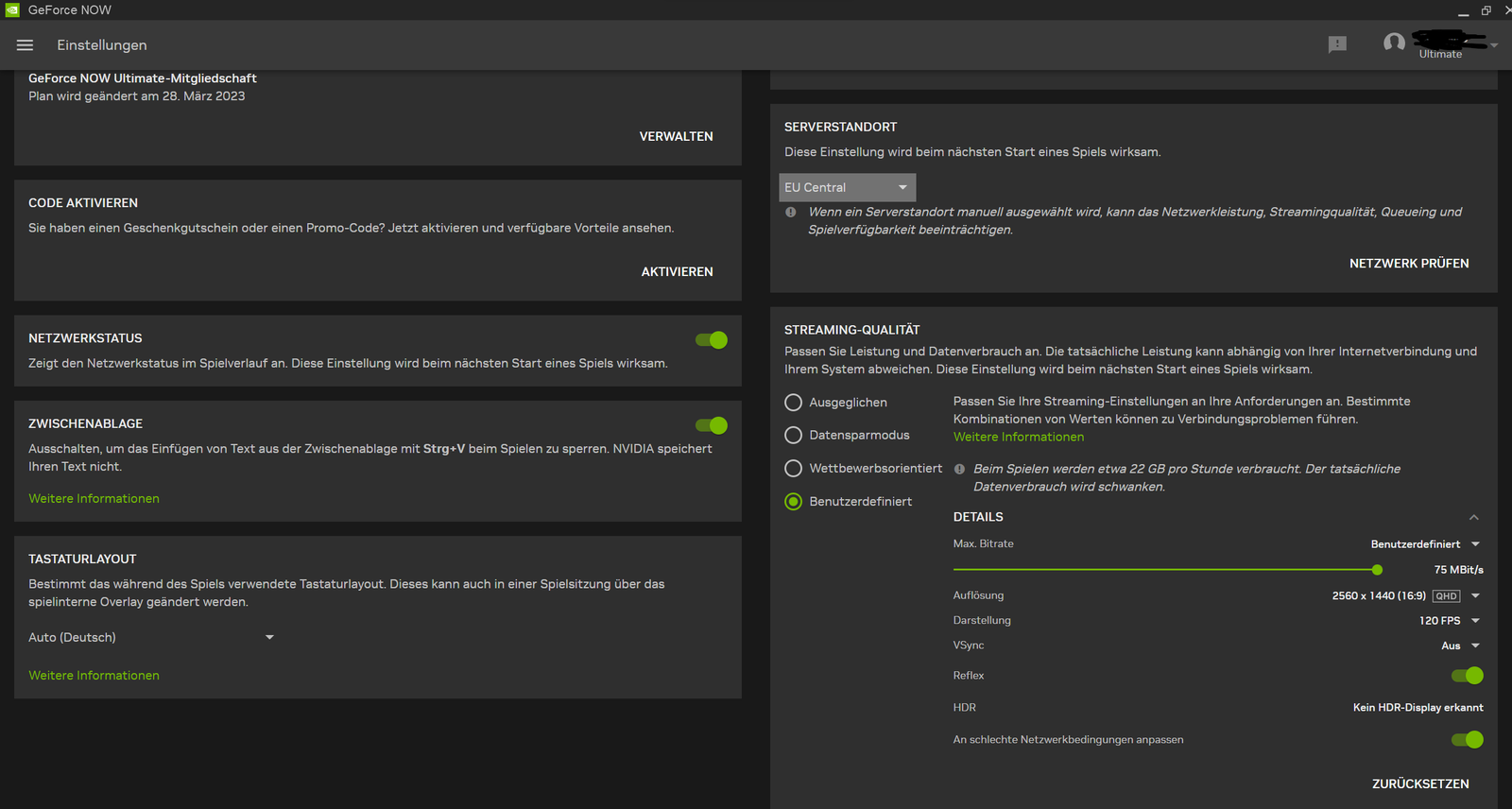The height and width of the screenshot is (809, 1512).
Task: Click the STREAMING-QUALITÄT section heading
Action: pyautogui.click(x=852, y=330)
